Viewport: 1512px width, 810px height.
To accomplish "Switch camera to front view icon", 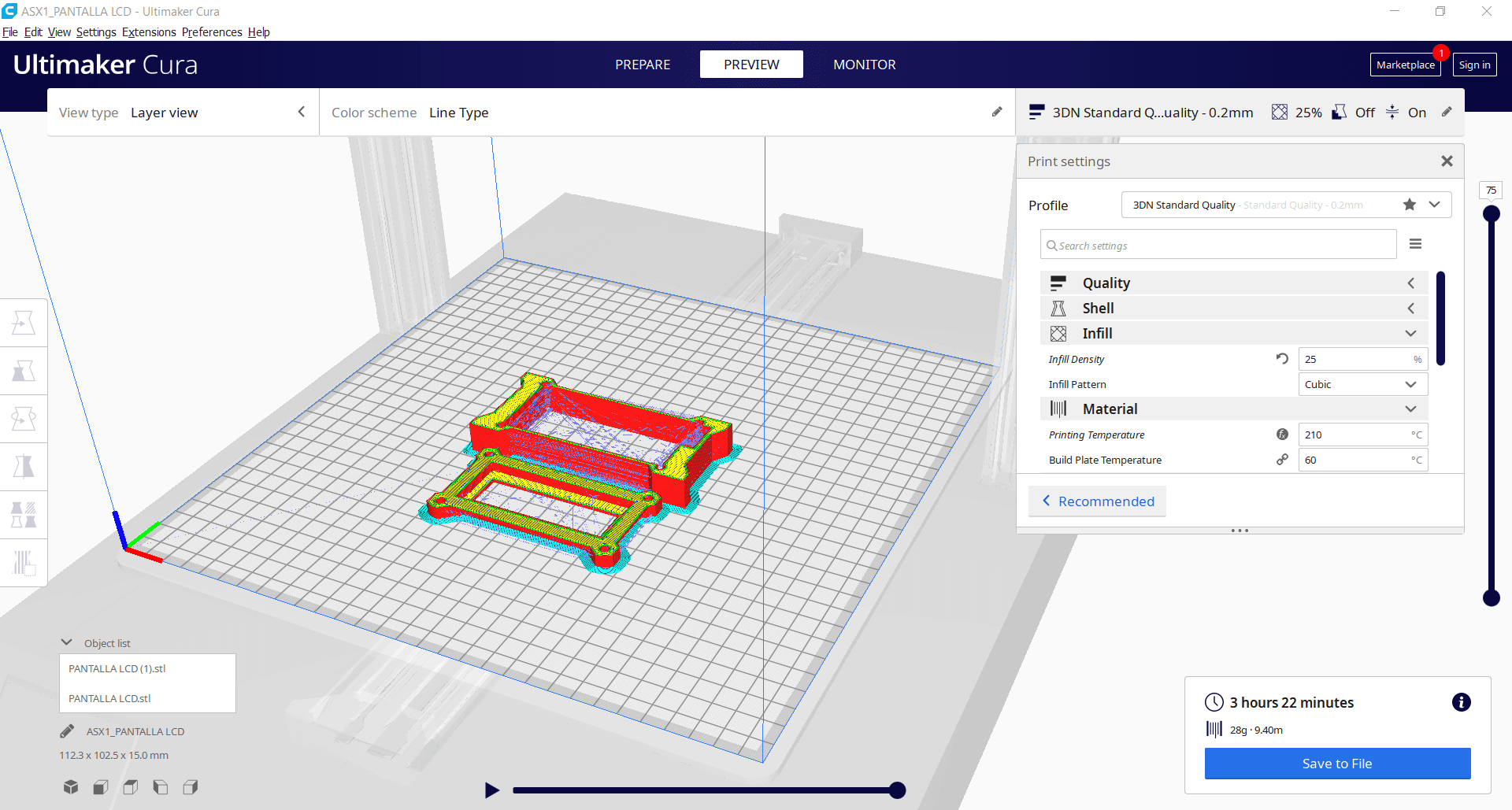I will coord(101,786).
